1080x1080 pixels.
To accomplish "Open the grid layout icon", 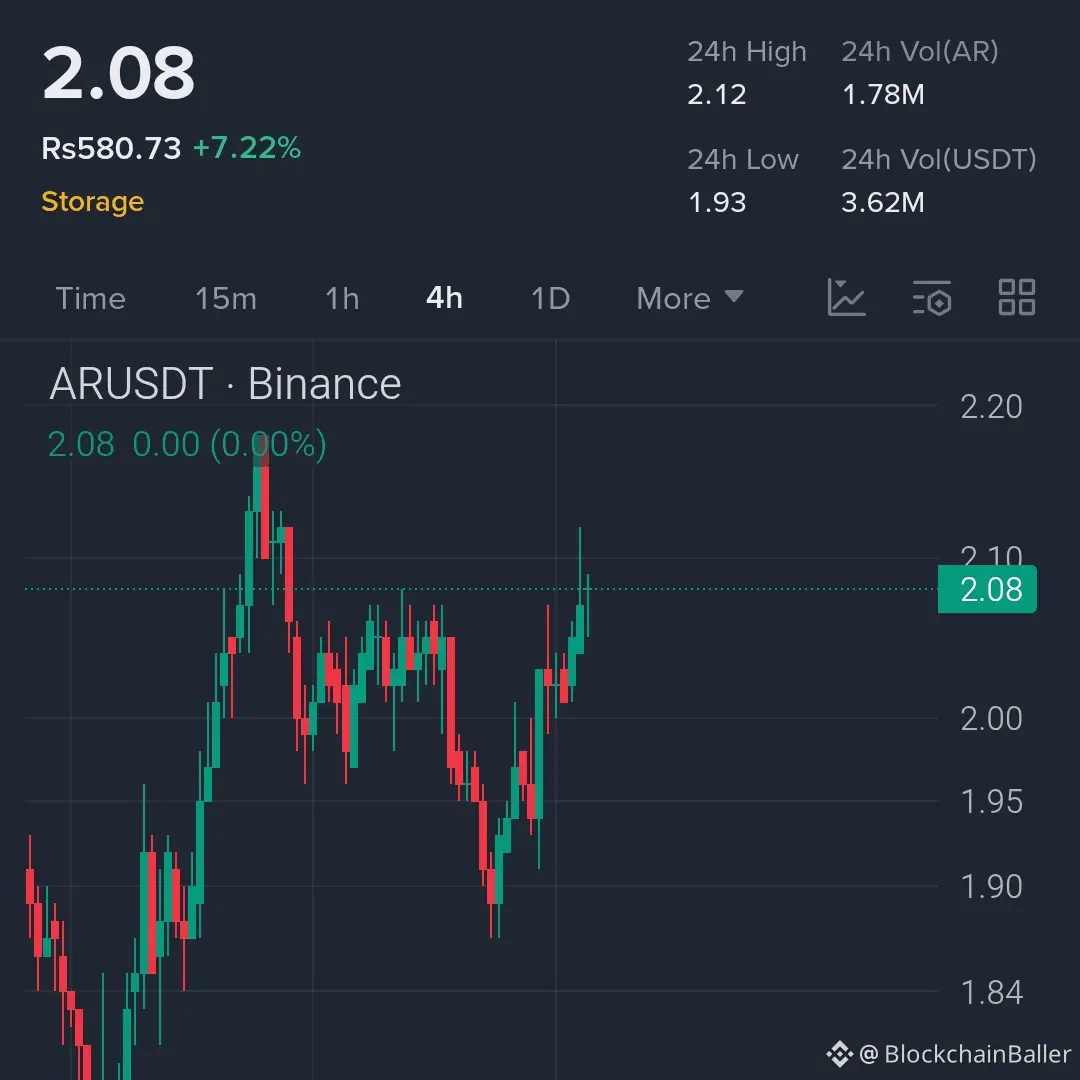I will (1017, 298).
